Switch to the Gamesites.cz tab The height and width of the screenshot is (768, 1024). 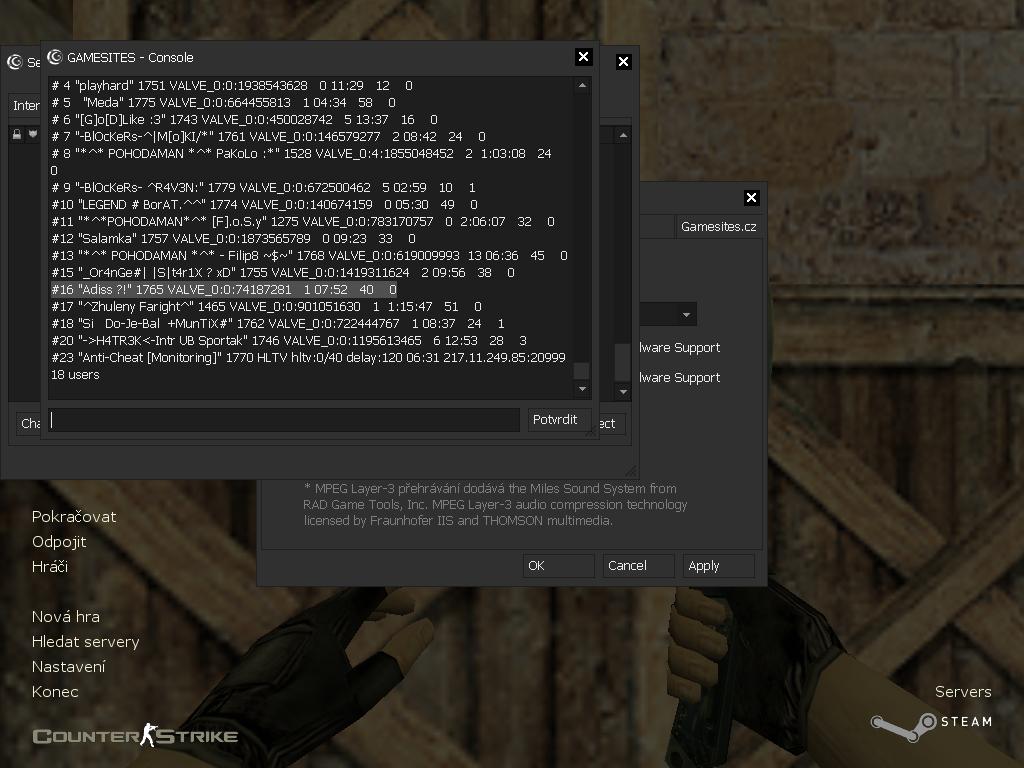point(718,226)
